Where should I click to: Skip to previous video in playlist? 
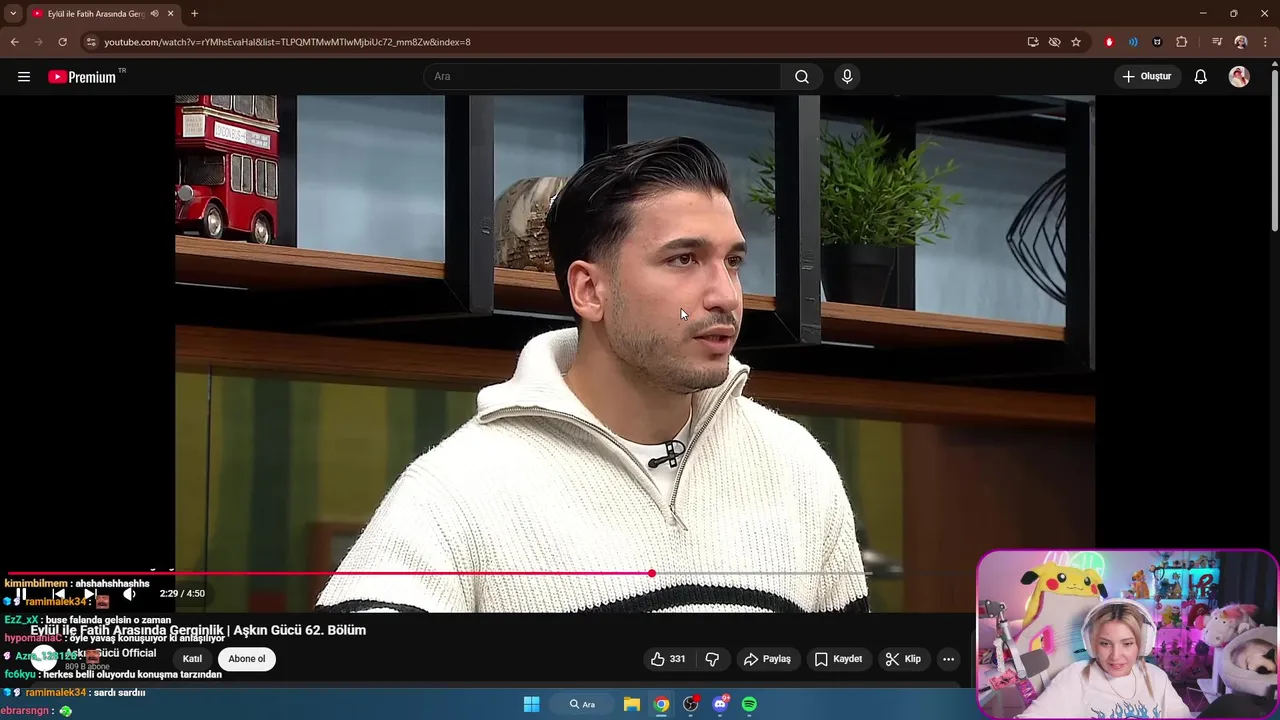coord(58,594)
